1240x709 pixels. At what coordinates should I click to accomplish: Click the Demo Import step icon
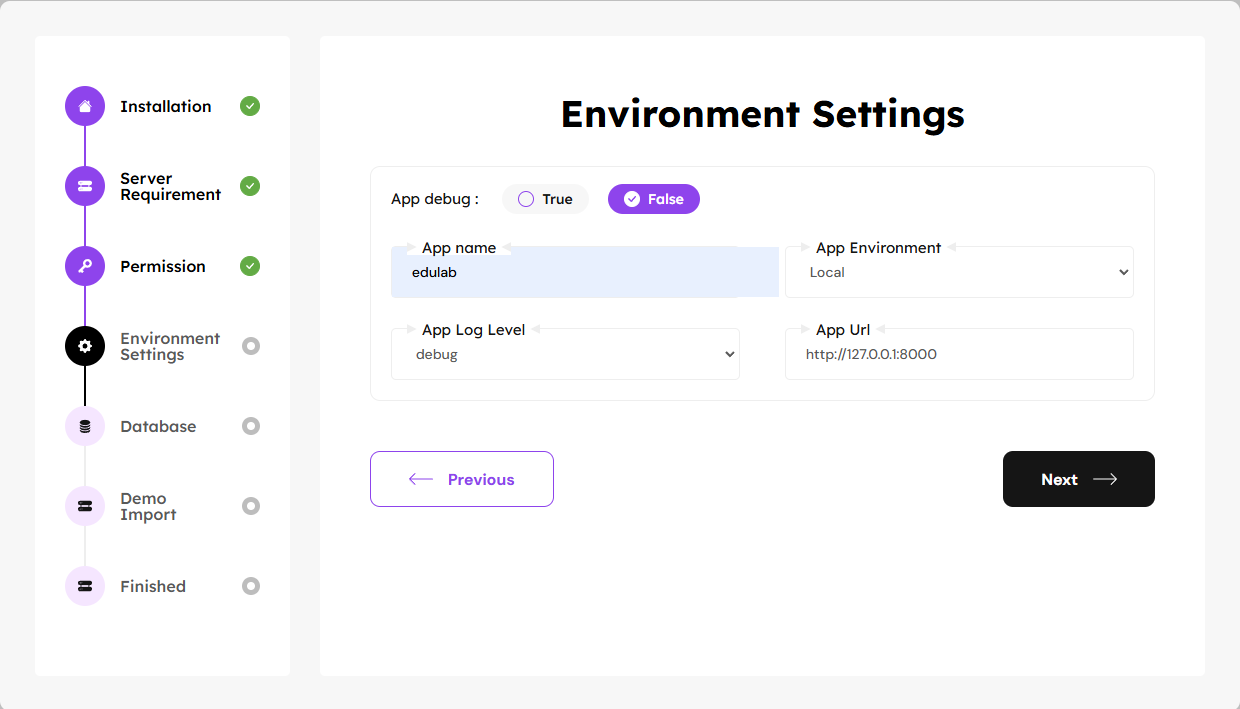click(85, 506)
